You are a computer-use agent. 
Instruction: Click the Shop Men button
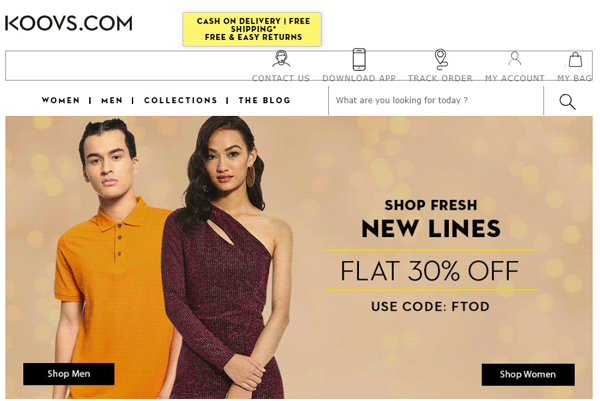pos(69,374)
